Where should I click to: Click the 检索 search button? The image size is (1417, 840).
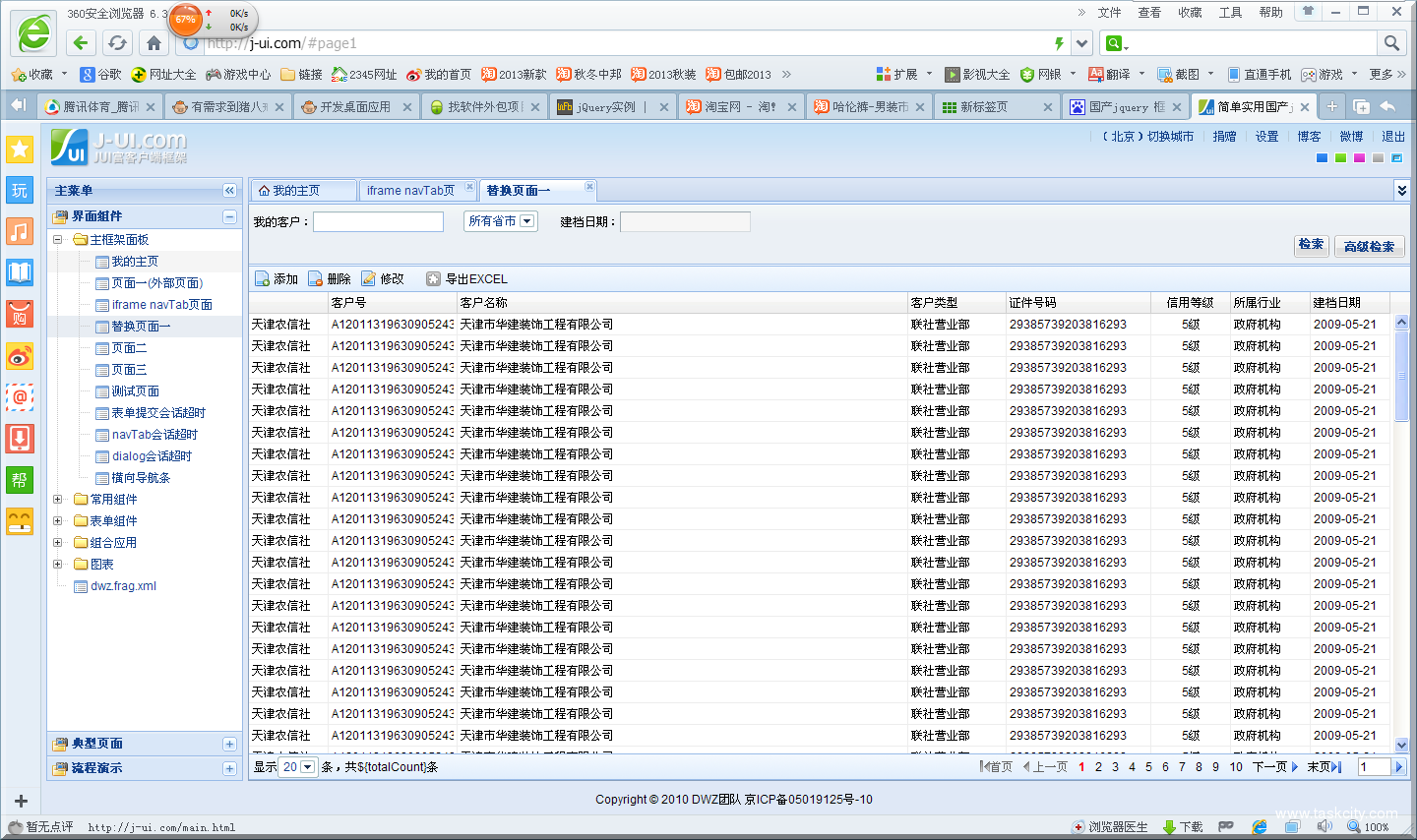tap(1311, 245)
